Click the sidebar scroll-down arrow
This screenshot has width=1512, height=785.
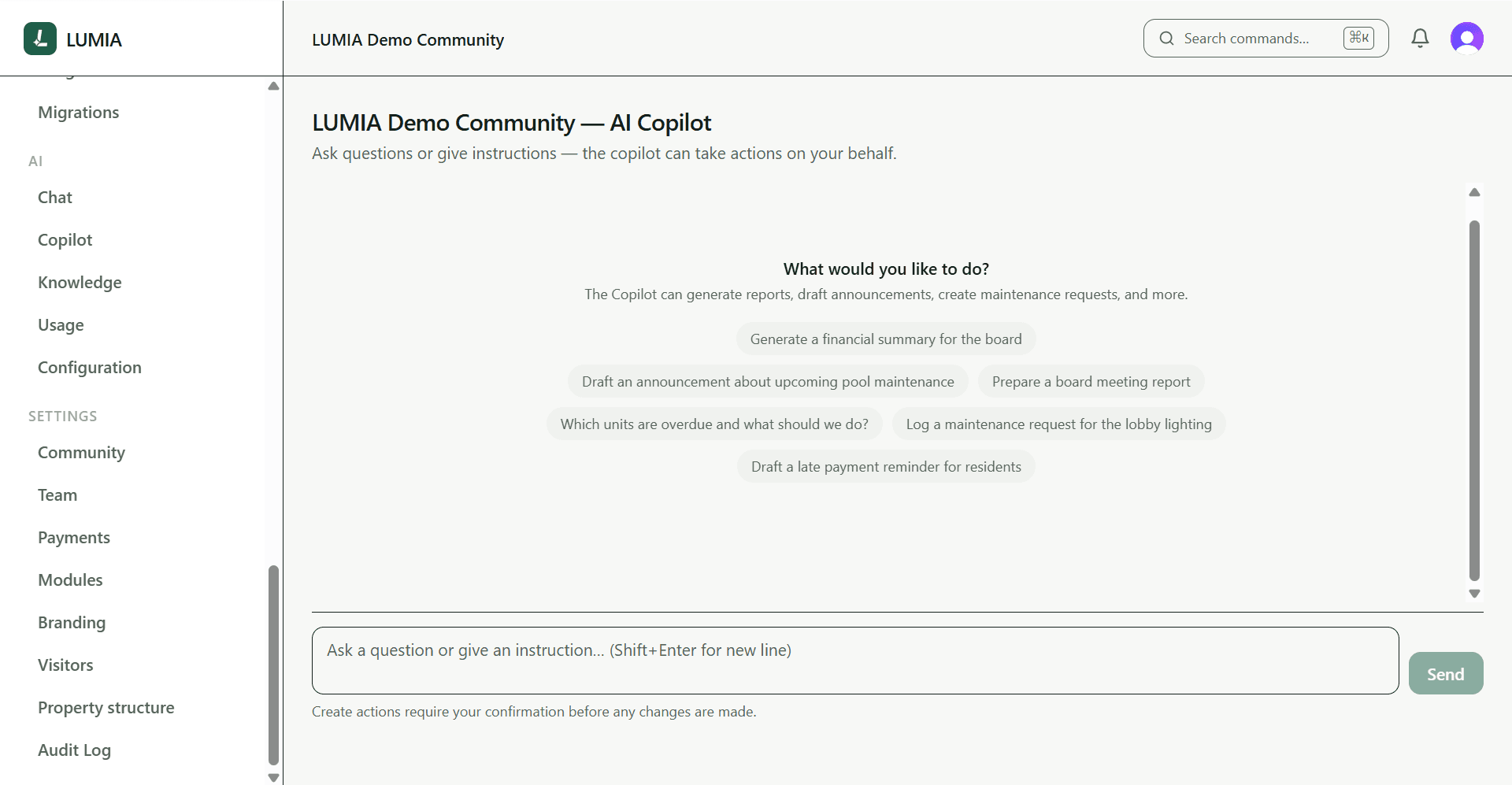[273, 778]
